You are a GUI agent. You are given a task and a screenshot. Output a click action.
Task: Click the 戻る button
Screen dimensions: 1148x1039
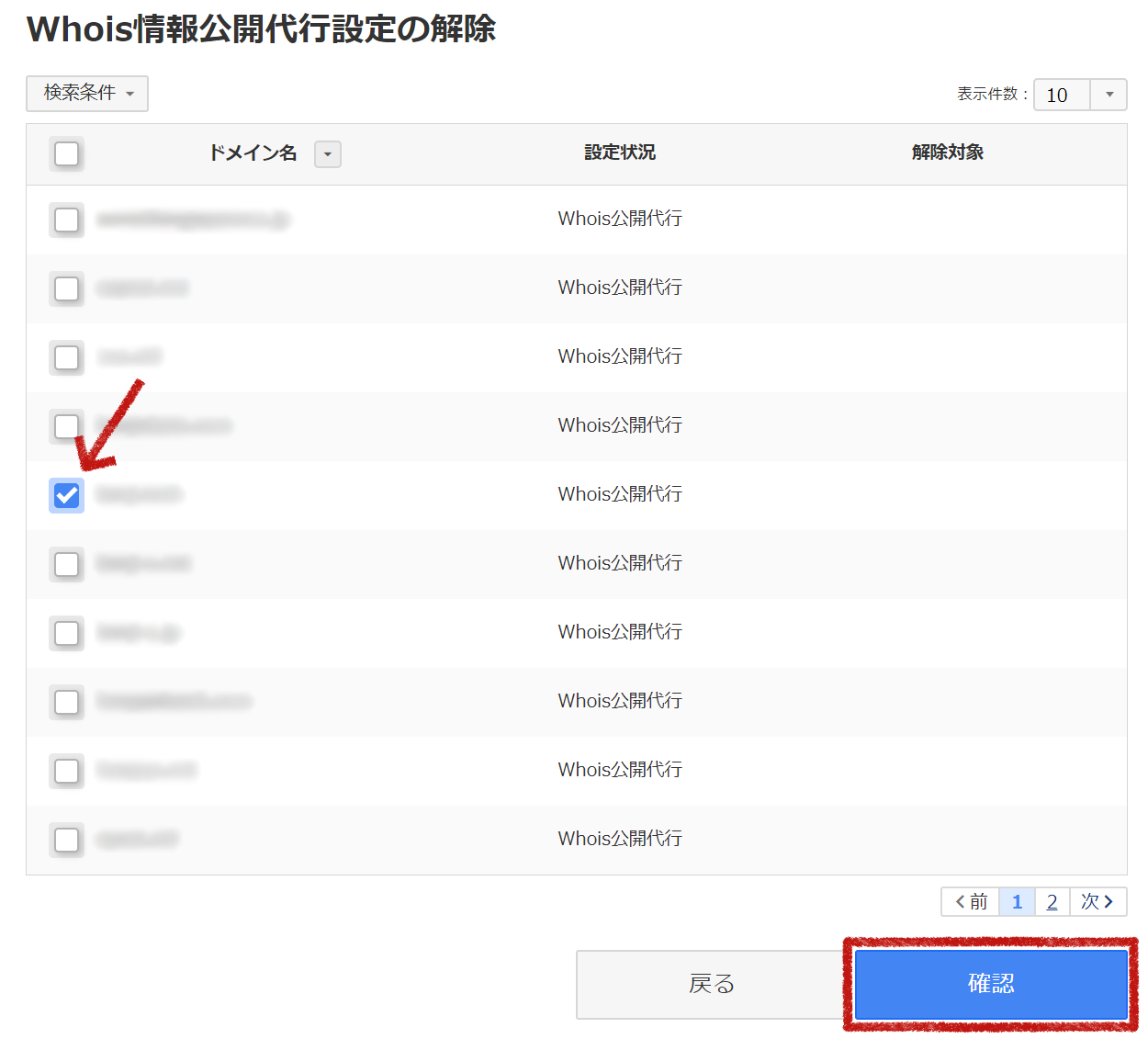[x=711, y=985]
